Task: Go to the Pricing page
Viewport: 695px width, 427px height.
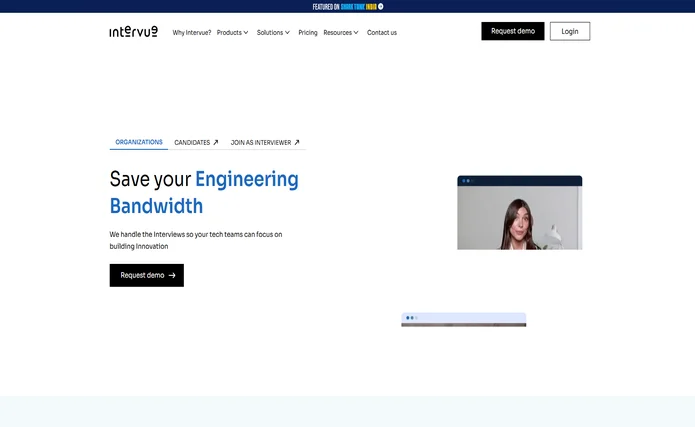Action: pyautogui.click(x=308, y=32)
